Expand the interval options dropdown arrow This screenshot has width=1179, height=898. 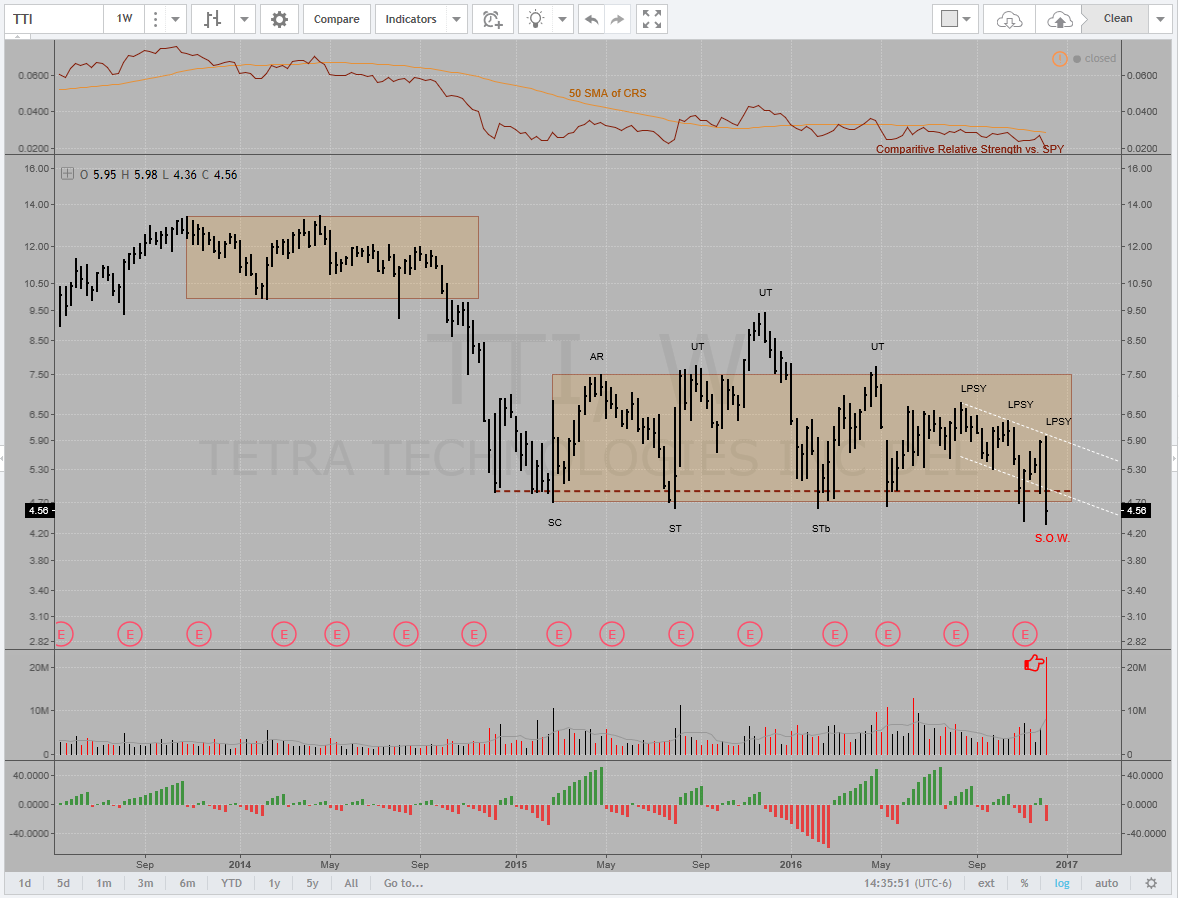tap(175, 19)
